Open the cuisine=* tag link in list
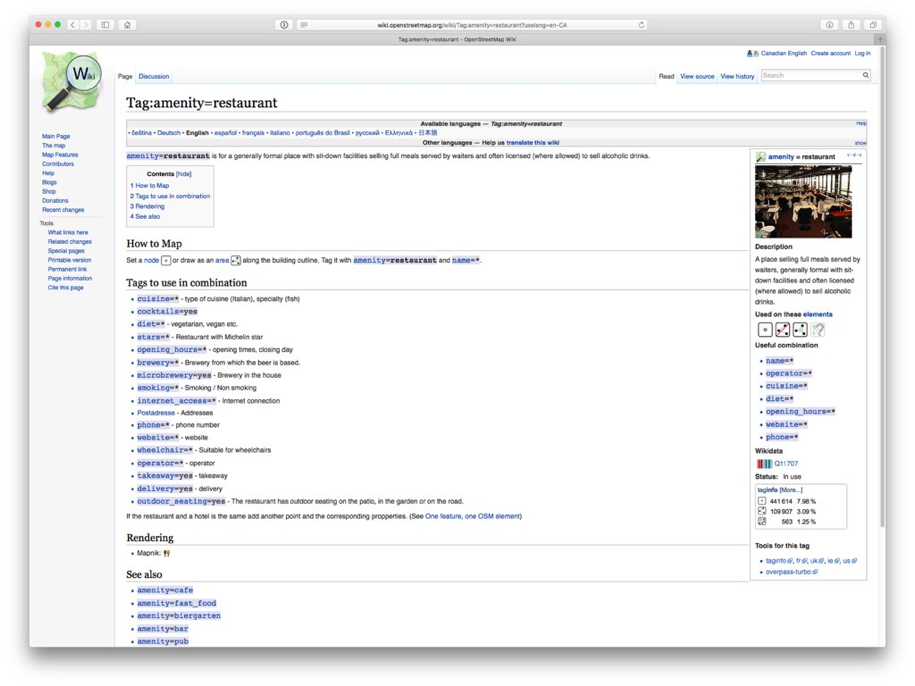The width and height of the screenshot is (915, 686). [x=158, y=299]
